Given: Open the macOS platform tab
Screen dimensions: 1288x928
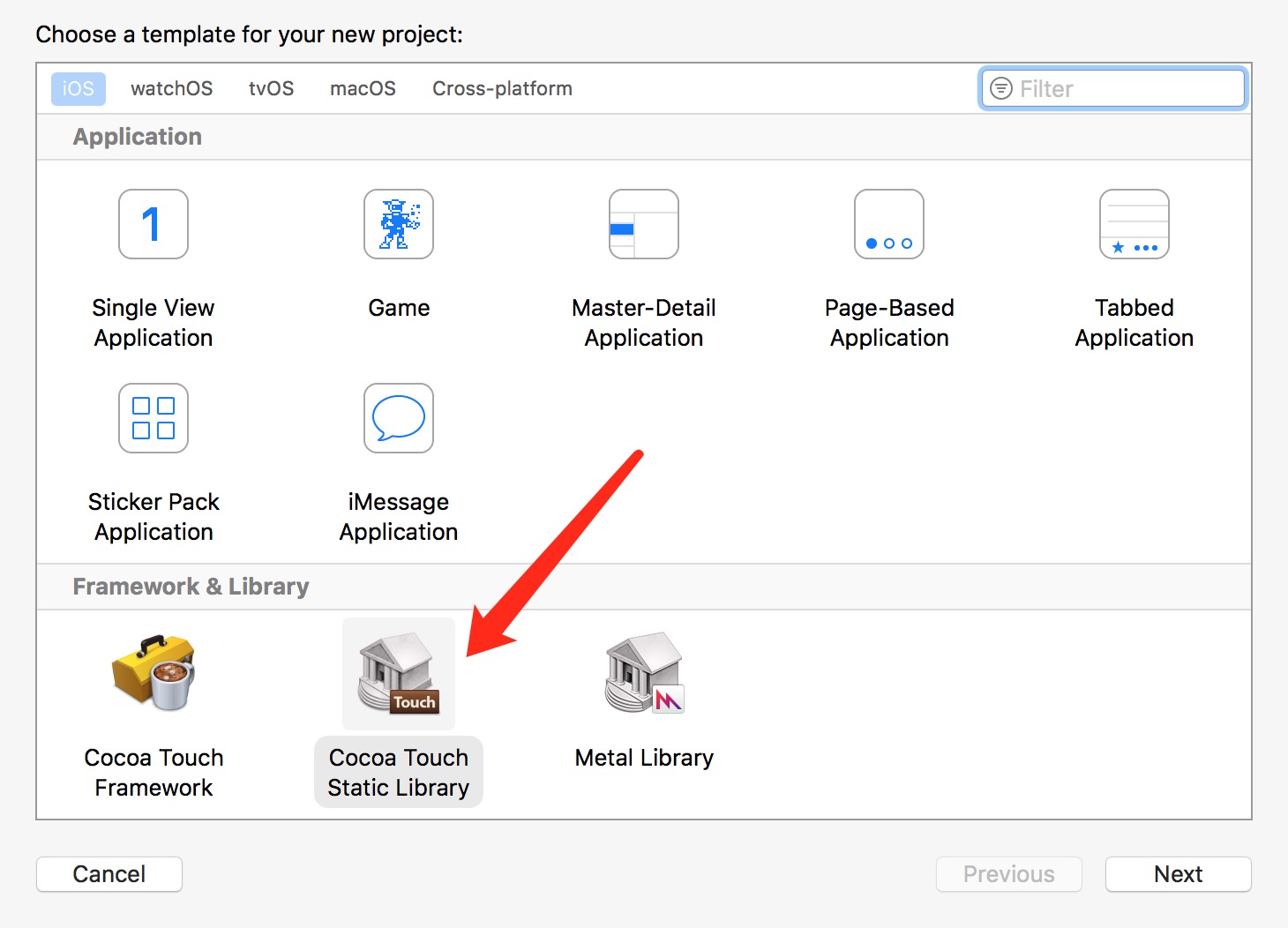Looking at the screenshot, I should pyautogui.click(x=363, y=88).
